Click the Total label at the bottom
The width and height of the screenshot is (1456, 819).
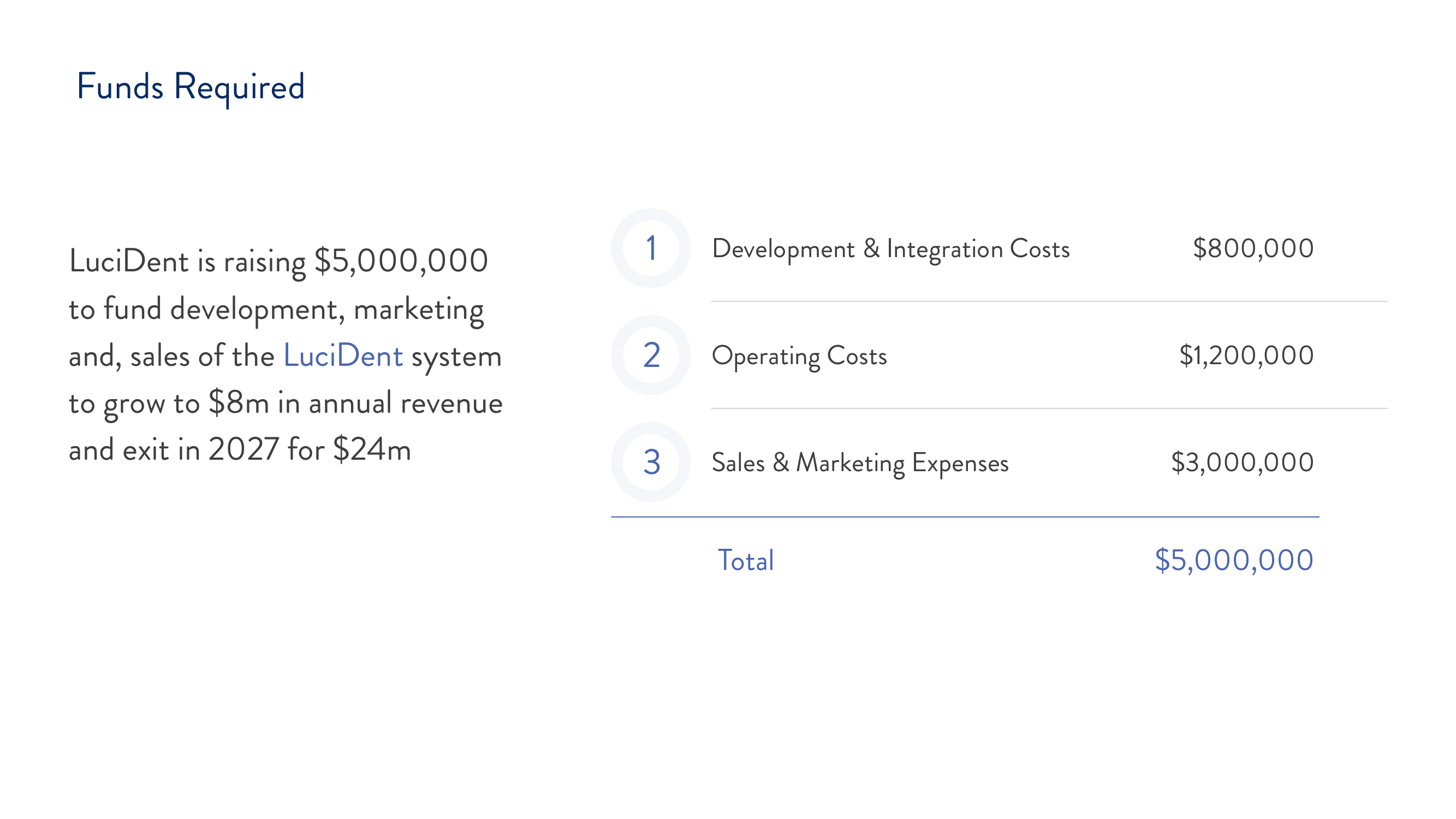746,561
